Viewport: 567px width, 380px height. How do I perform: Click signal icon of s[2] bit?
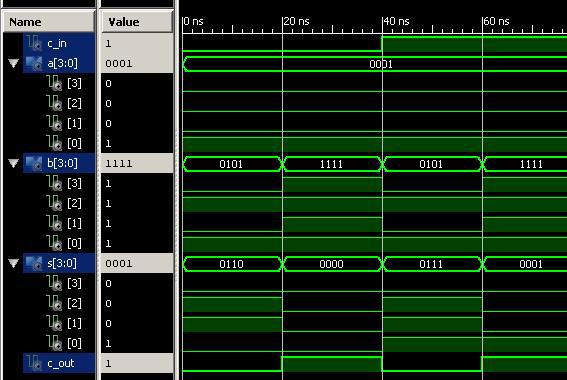pyautogui.click(x=55, y=303)
